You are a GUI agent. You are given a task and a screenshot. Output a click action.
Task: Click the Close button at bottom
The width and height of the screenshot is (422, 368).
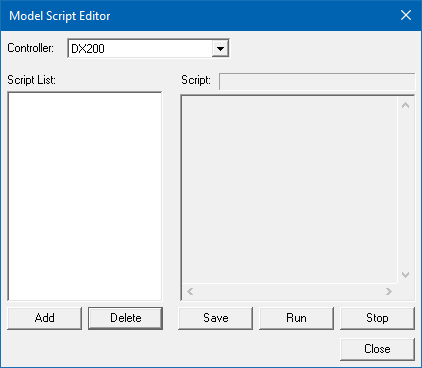(377, 349)
